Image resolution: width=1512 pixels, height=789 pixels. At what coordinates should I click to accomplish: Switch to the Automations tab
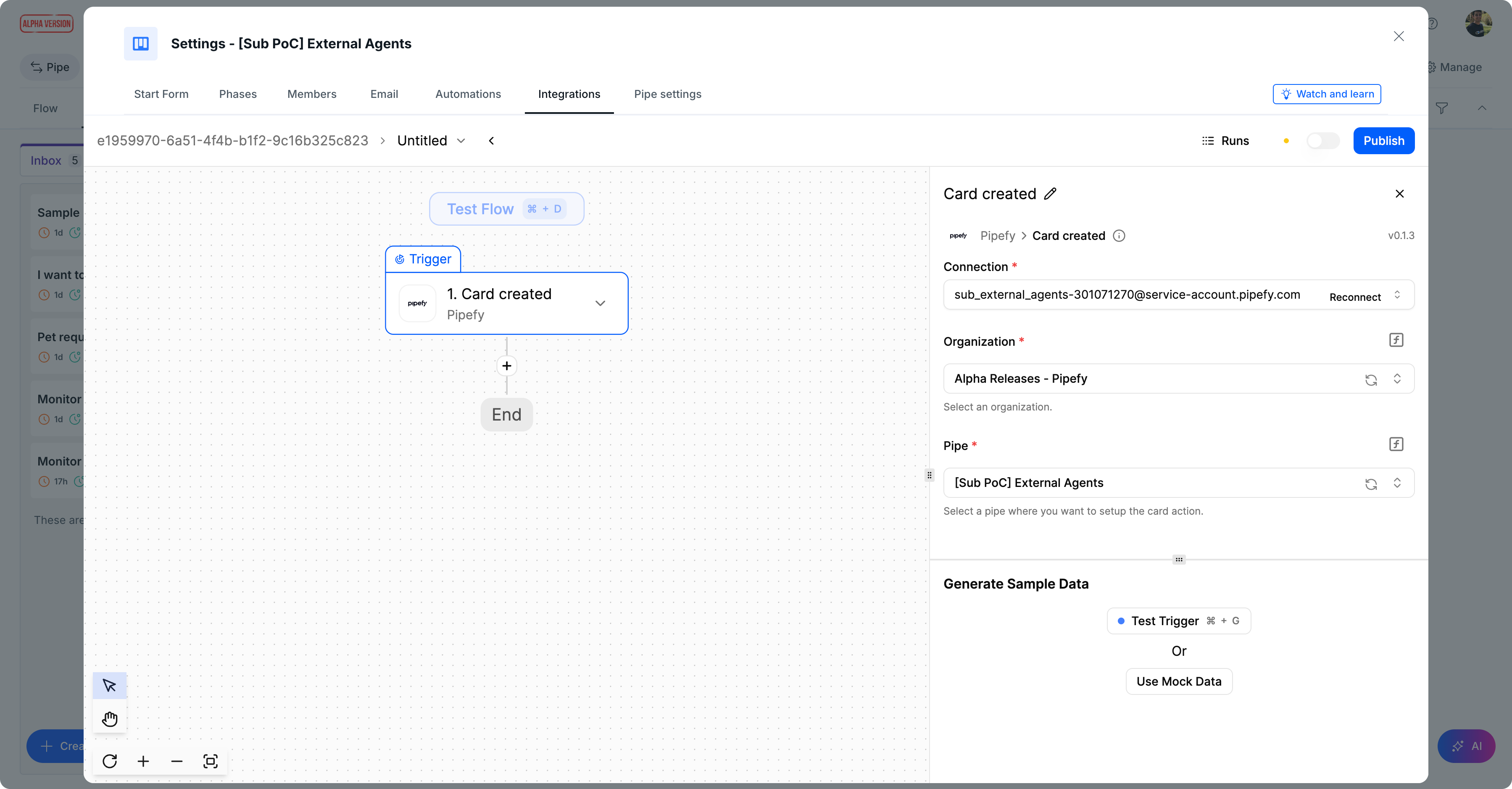468,94
